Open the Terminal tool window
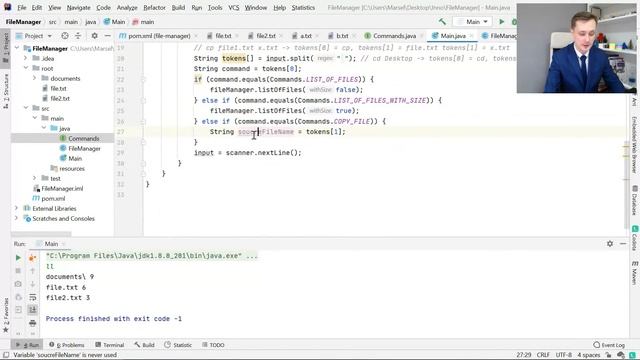640x360 pixels. [x=109, y=345]
